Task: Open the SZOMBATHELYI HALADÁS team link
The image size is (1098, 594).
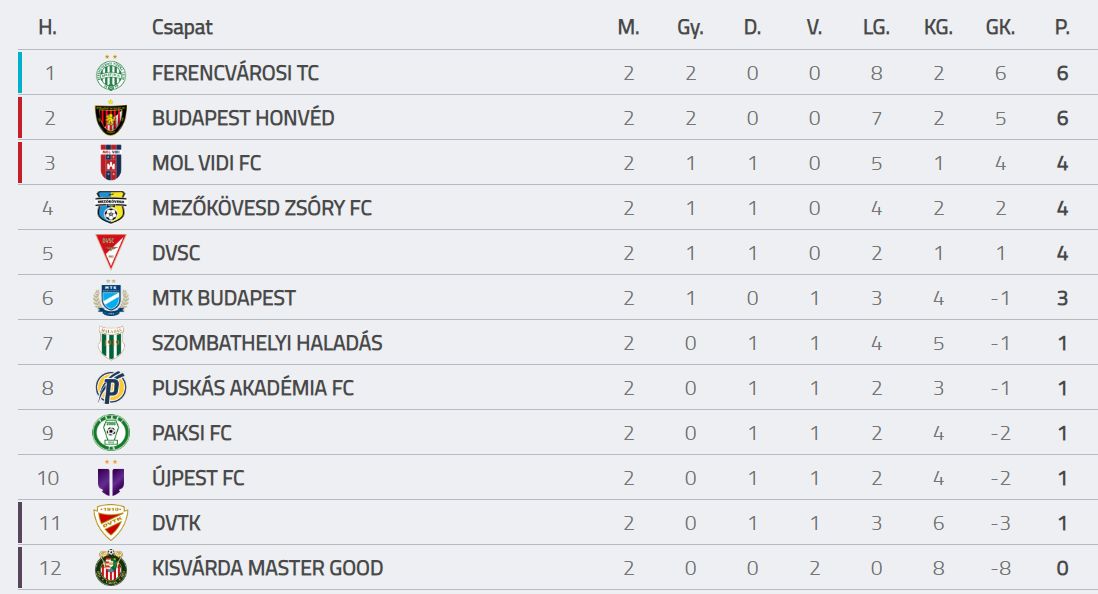Action: pos(267,343)
